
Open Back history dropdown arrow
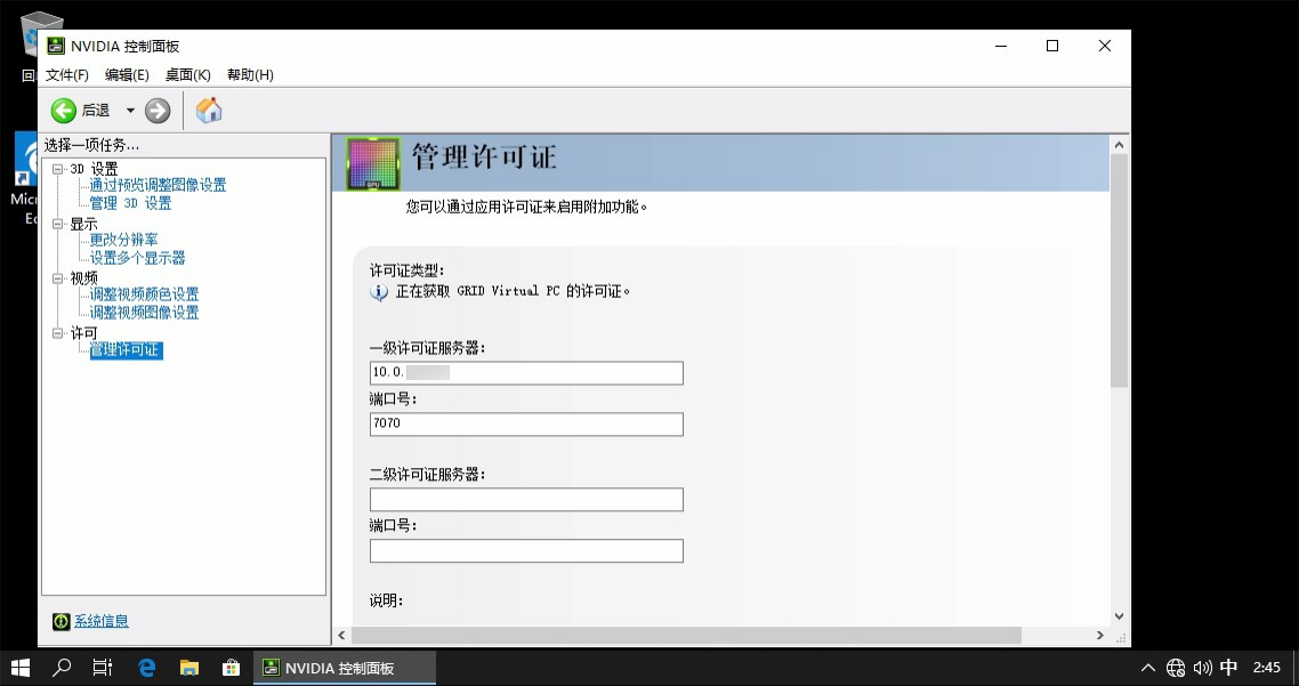(x=130, y=111)
